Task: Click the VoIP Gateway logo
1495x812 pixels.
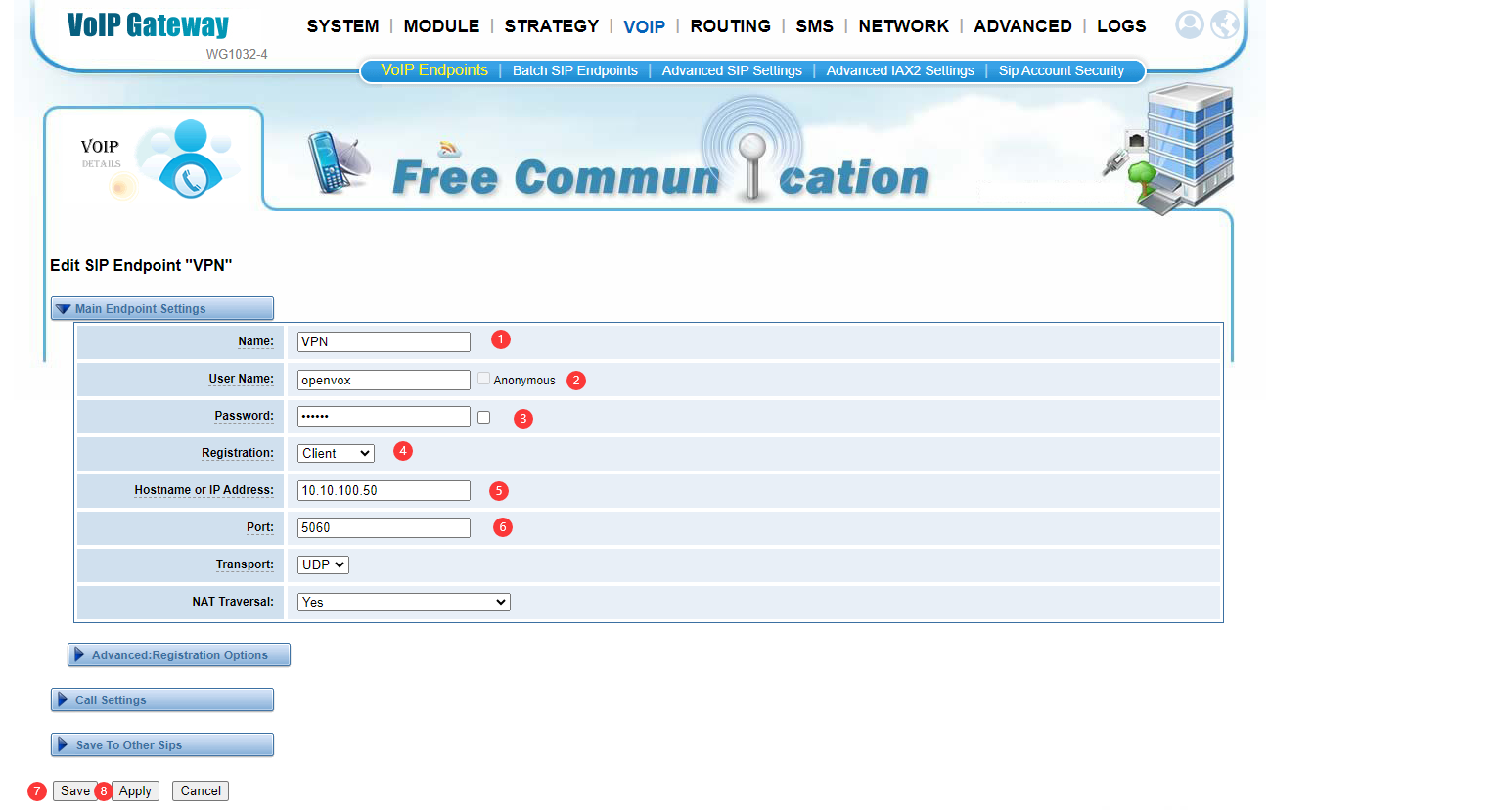Action: pyautogui.click(x=148, y=25)
